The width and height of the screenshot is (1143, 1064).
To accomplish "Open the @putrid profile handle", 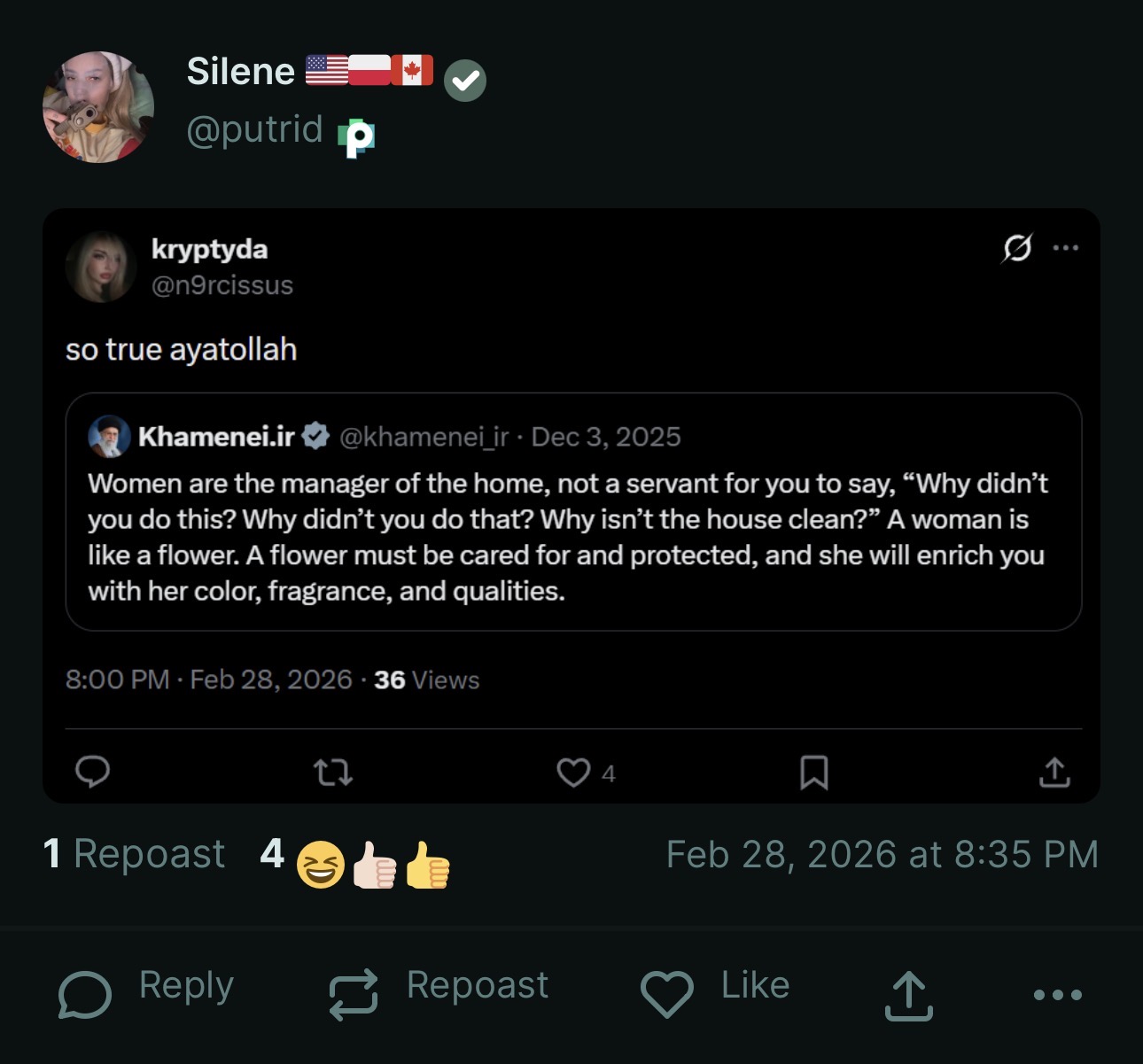I will pyautogui.click(x=255, y=129).
